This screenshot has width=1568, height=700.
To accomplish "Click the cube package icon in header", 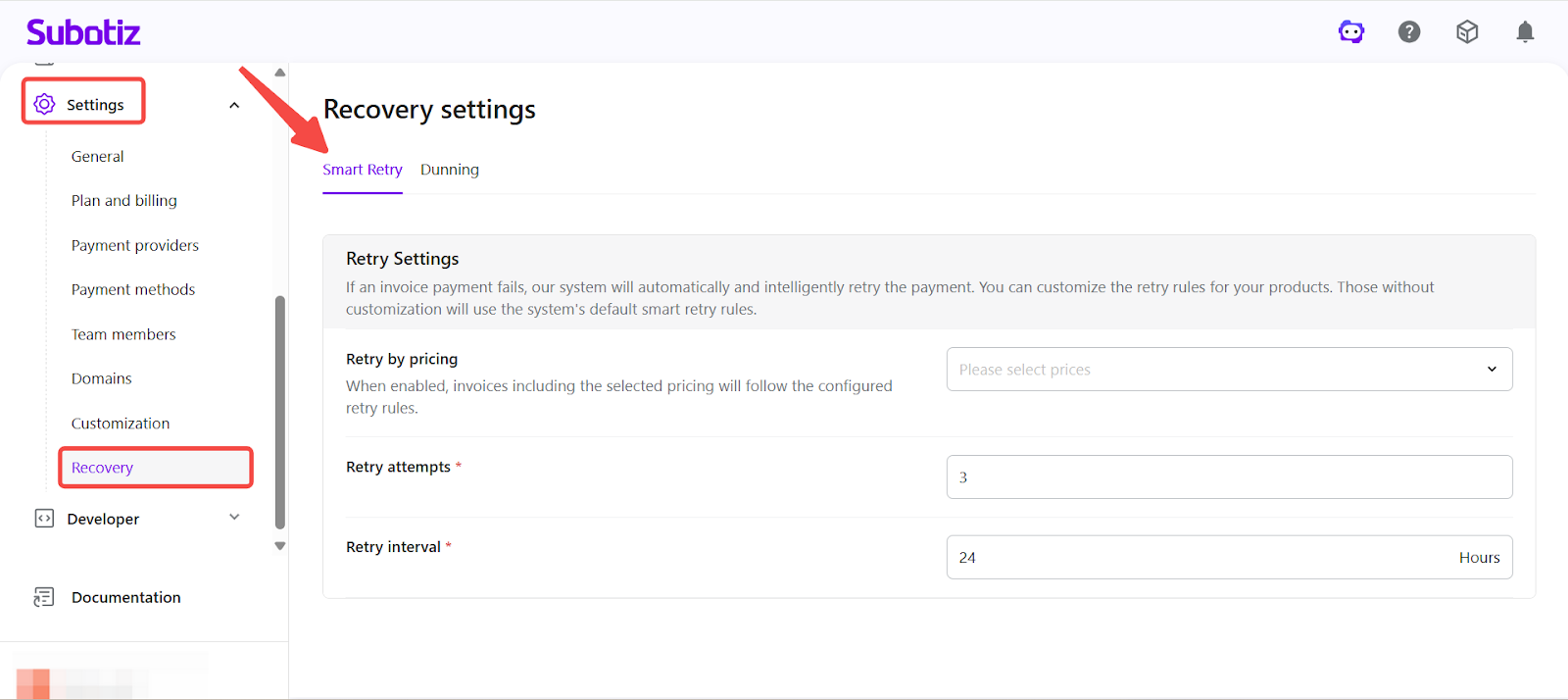I will click(1467, 32).
